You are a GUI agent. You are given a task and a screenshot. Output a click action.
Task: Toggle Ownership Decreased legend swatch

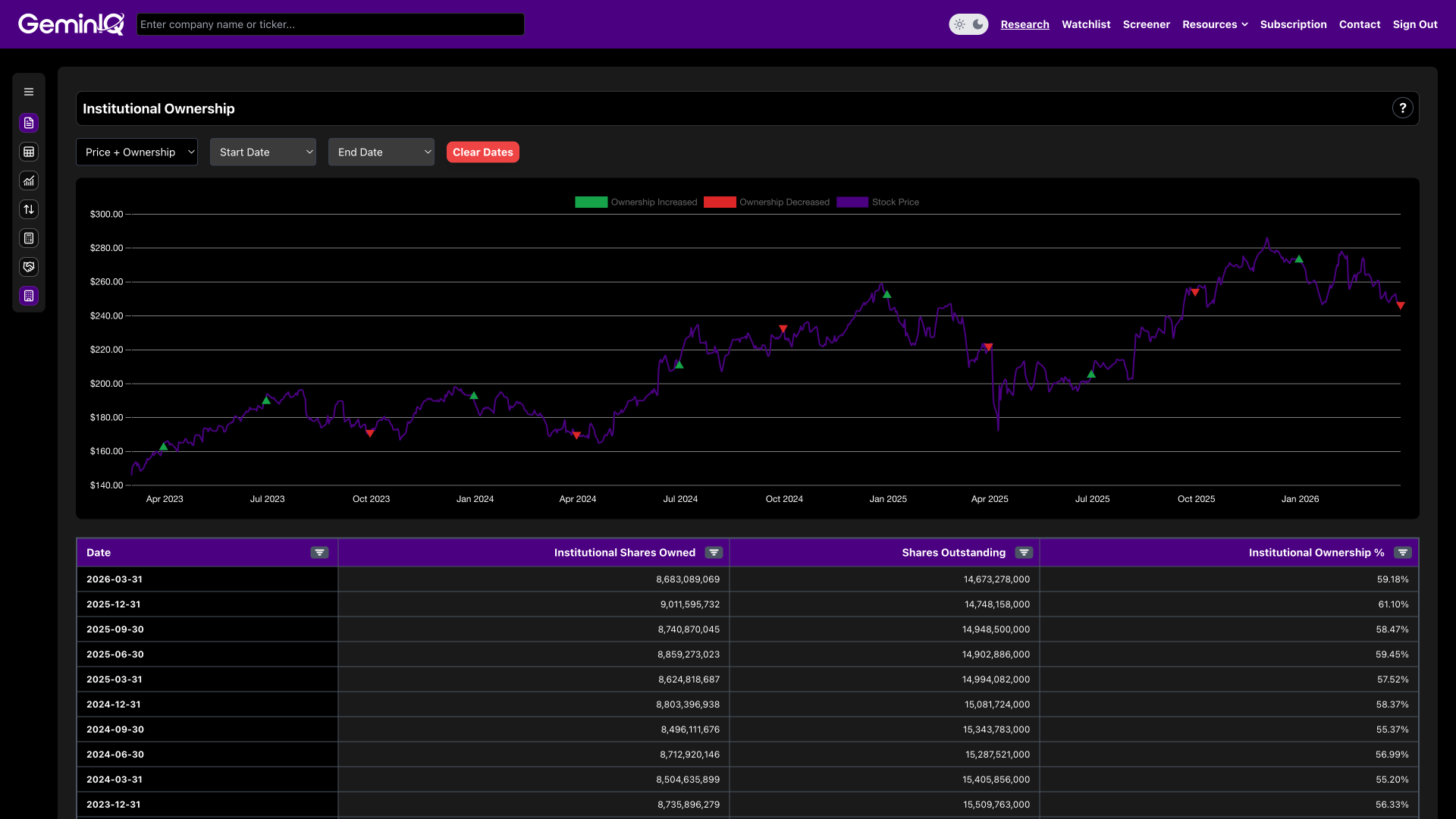pyautogui.click(x=720, y=202)
